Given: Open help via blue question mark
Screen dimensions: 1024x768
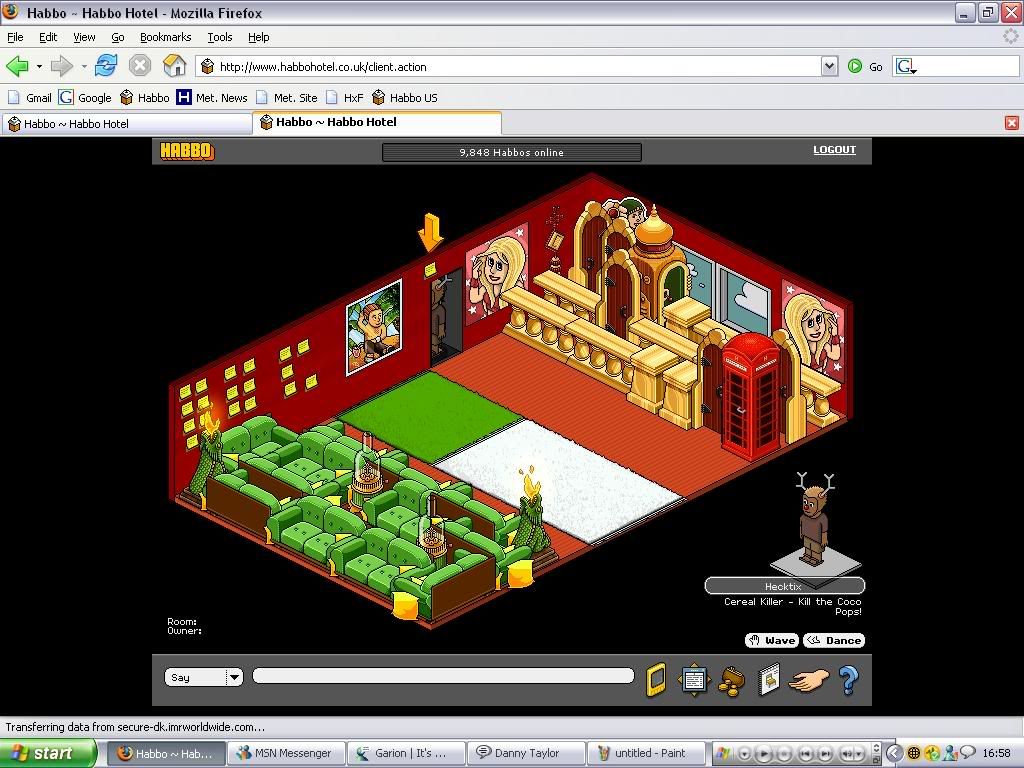Looking at the screenshot, I should tap(848, 680).
